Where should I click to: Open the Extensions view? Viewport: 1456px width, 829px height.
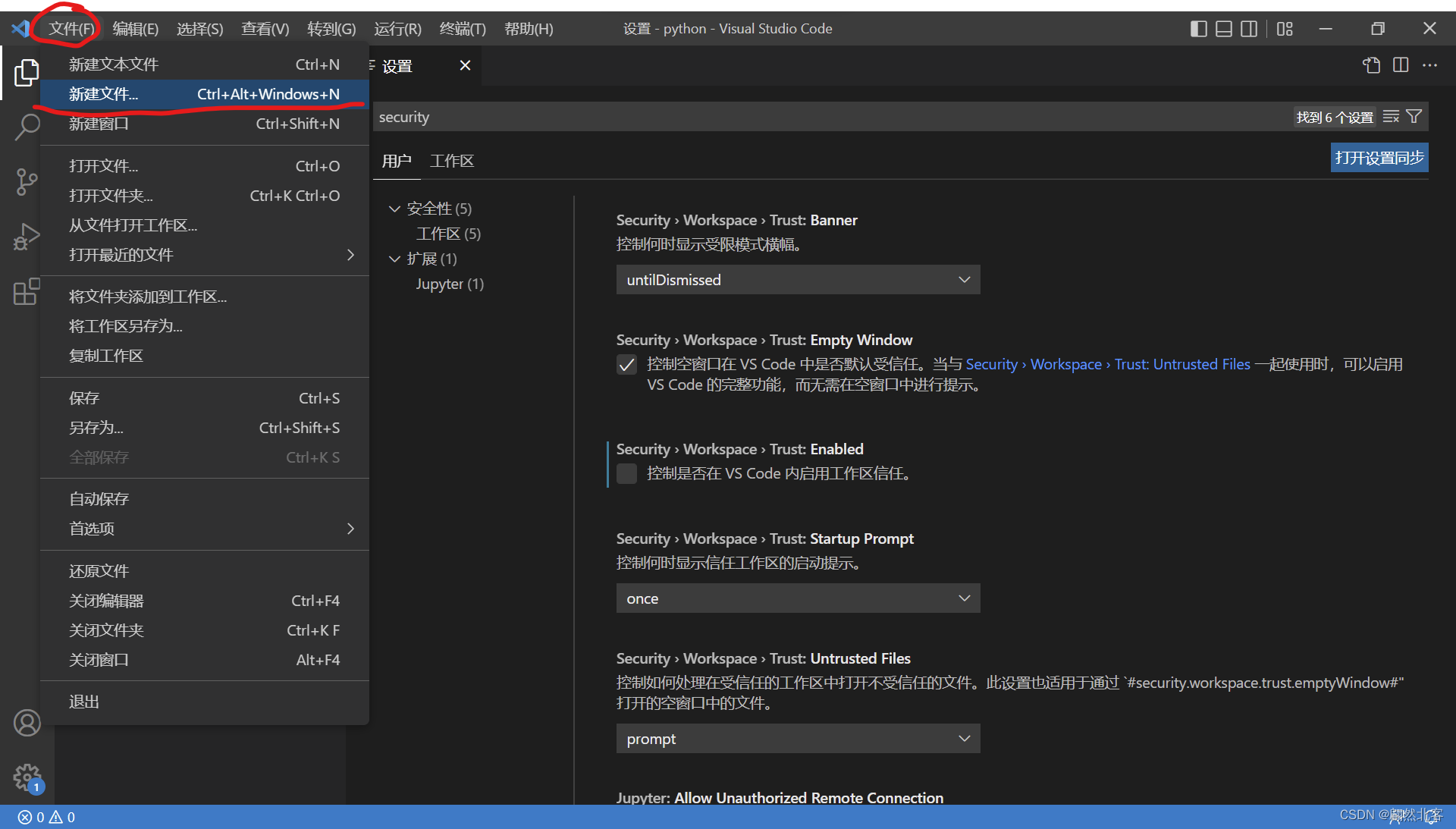27,292
